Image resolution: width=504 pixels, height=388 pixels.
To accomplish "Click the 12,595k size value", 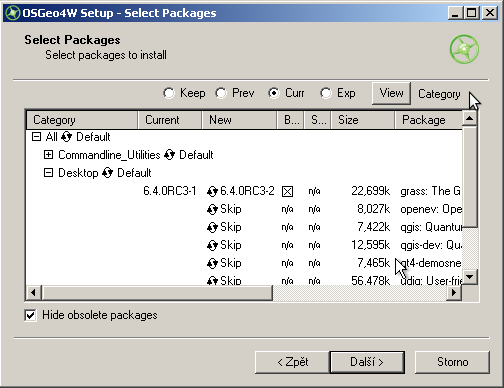I will click(370, 245).
